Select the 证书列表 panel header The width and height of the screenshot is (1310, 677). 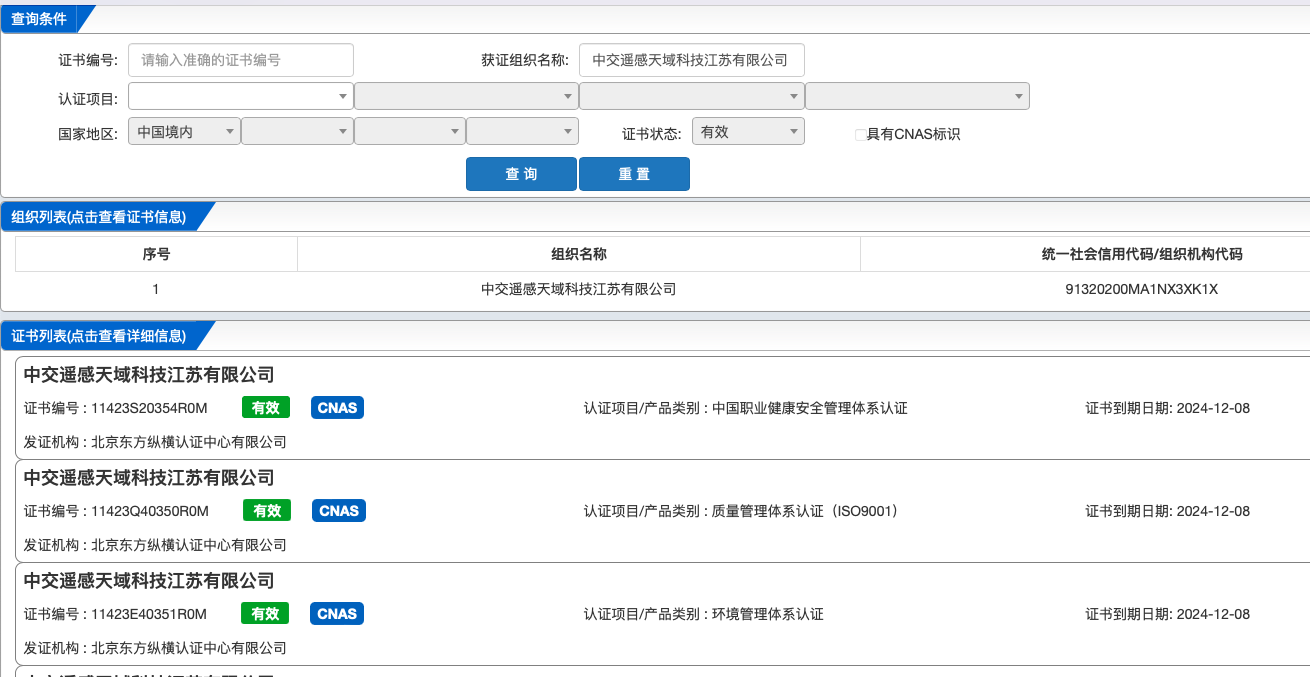click(x=98, y=336)
